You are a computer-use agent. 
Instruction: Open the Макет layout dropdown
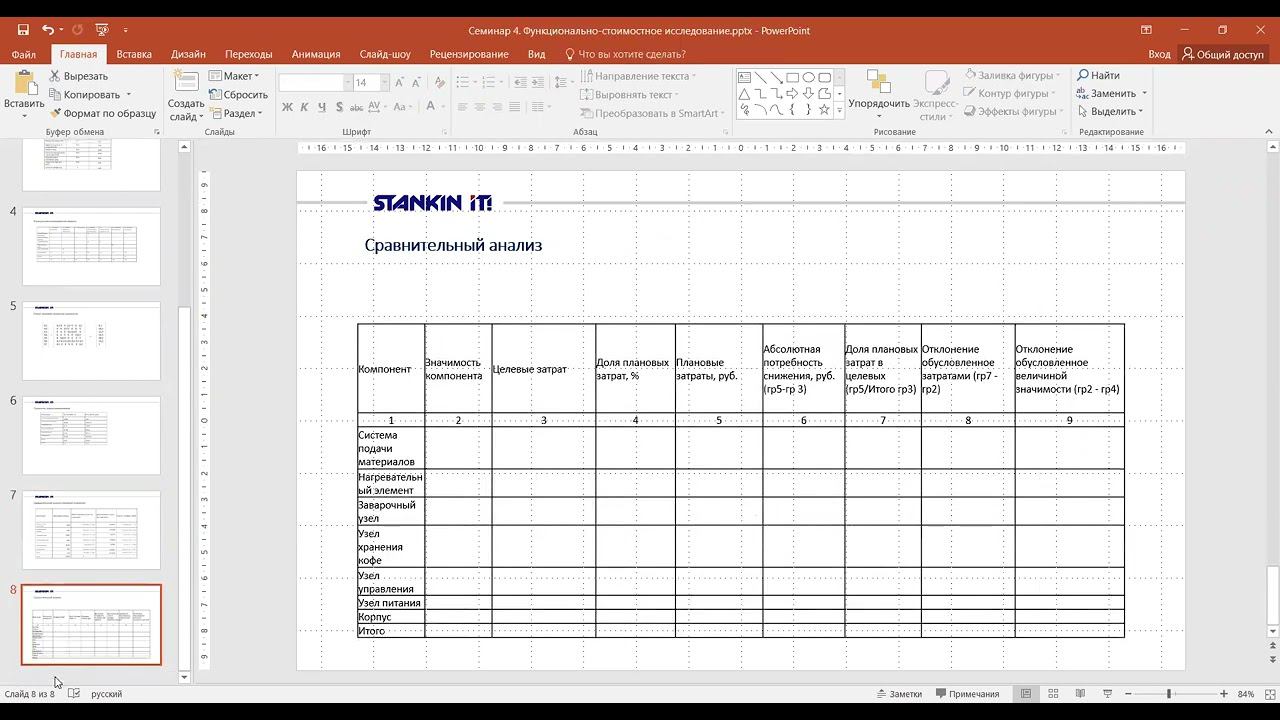tap(234, 76)
